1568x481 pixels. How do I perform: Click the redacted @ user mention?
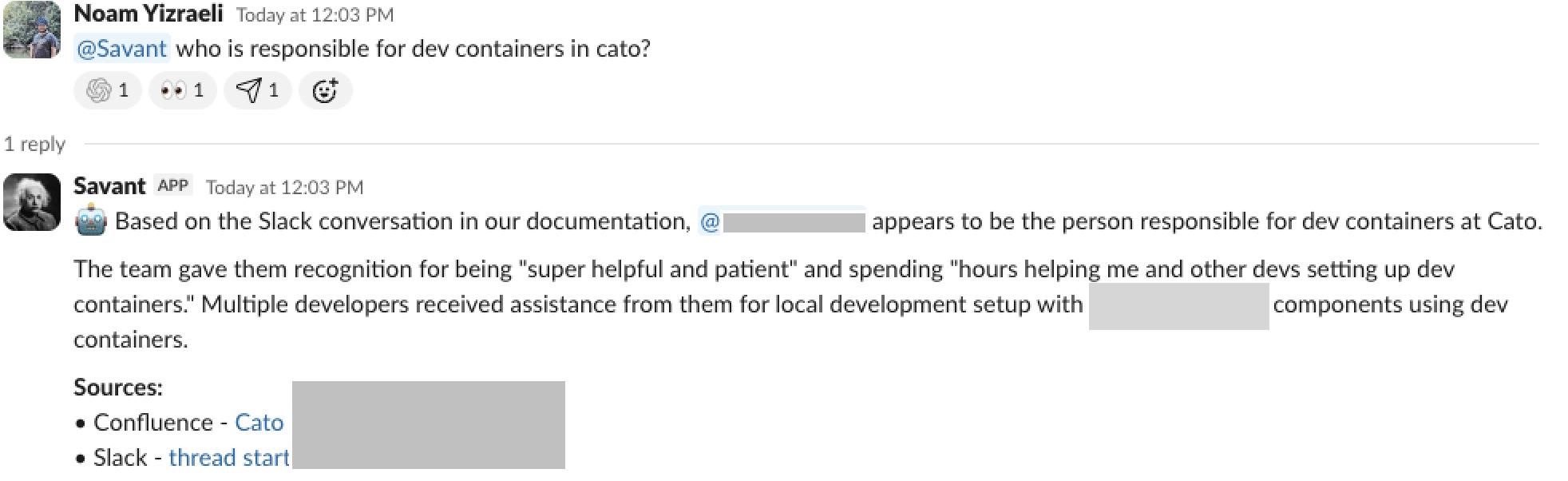pos(782,221)
